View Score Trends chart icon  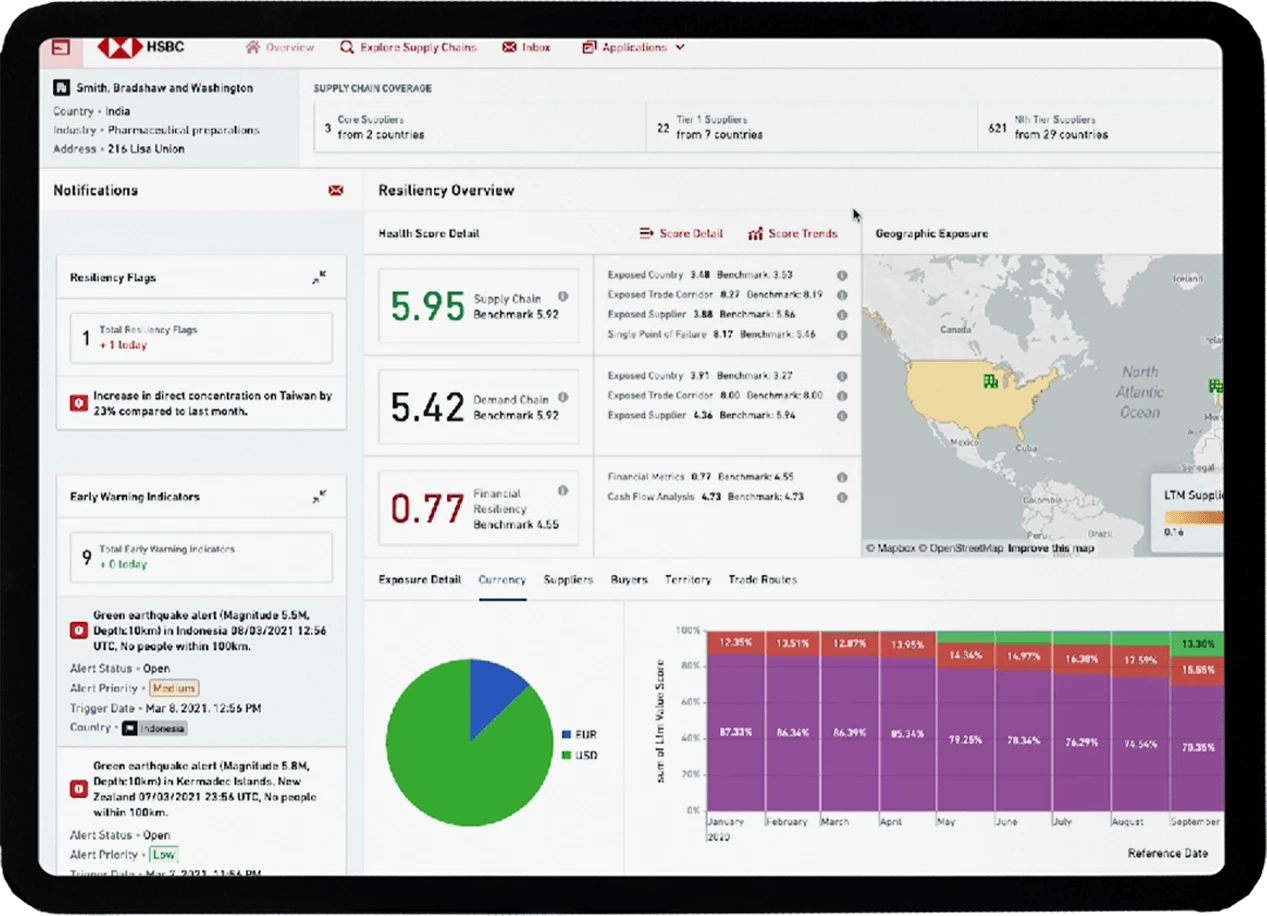point(755,233)
